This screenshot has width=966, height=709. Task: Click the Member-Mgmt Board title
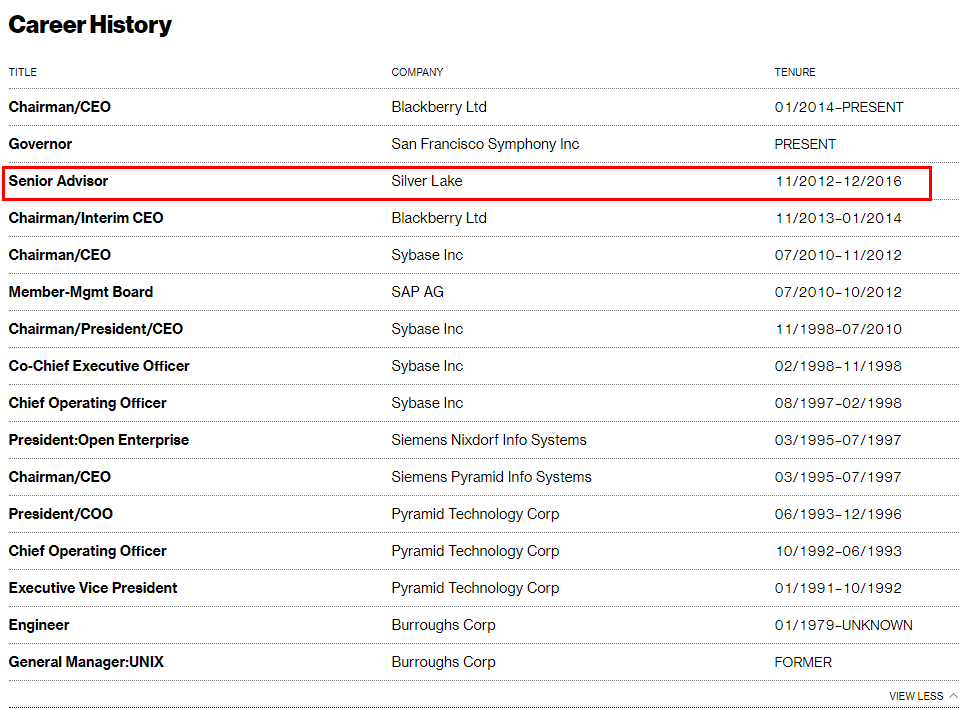(x=81, y=292)
